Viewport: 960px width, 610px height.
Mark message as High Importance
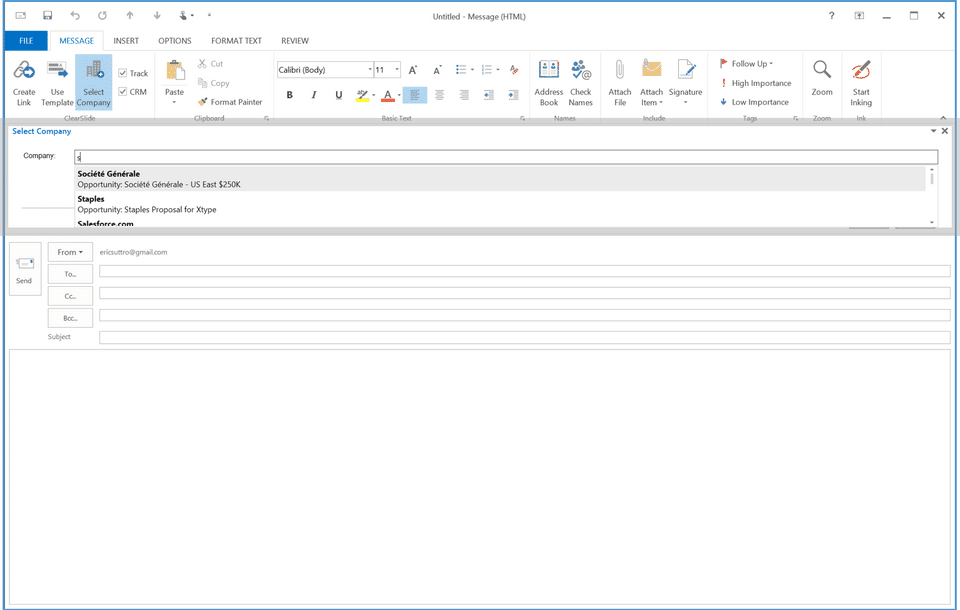pyautogui.click(x=756, y=83)
